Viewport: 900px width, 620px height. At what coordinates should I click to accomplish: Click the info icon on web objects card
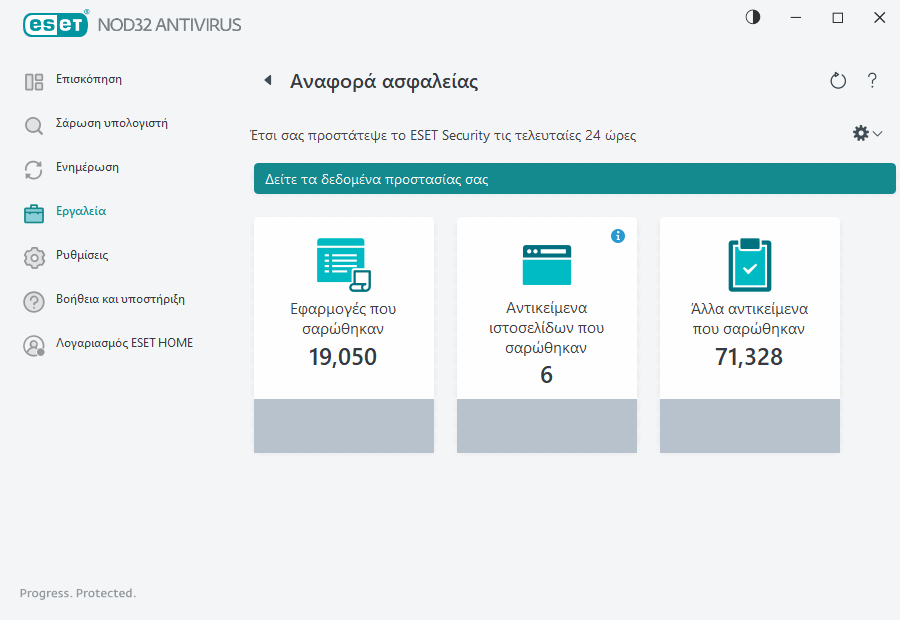point(618,236)
